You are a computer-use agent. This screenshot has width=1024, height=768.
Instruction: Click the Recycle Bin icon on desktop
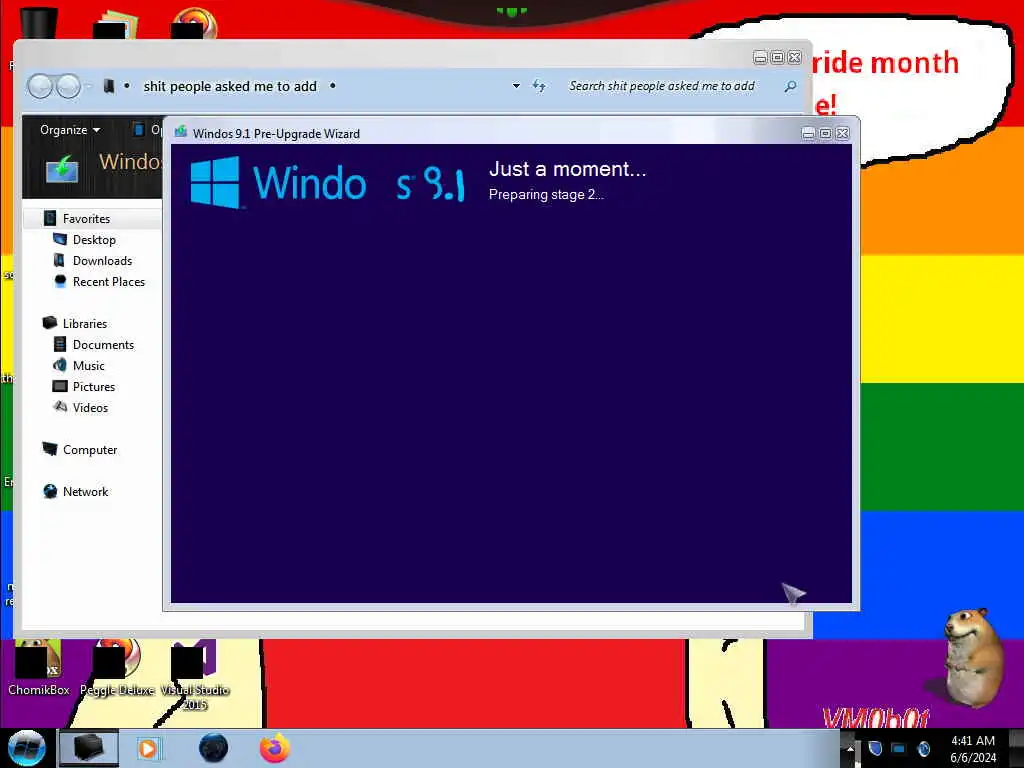[x=38, y=22]
